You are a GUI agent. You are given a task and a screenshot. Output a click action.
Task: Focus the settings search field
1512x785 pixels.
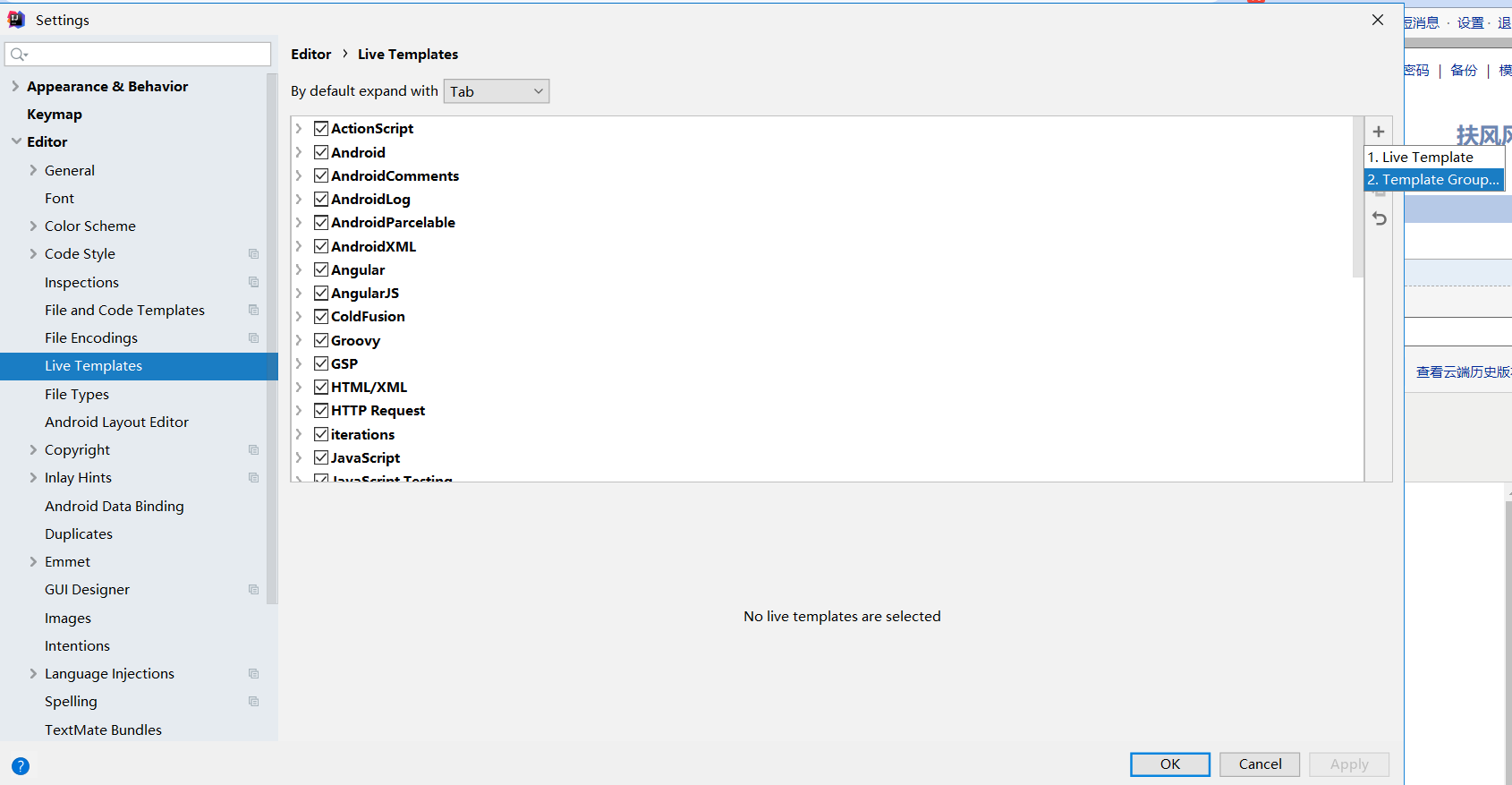(x=138, y=55)
